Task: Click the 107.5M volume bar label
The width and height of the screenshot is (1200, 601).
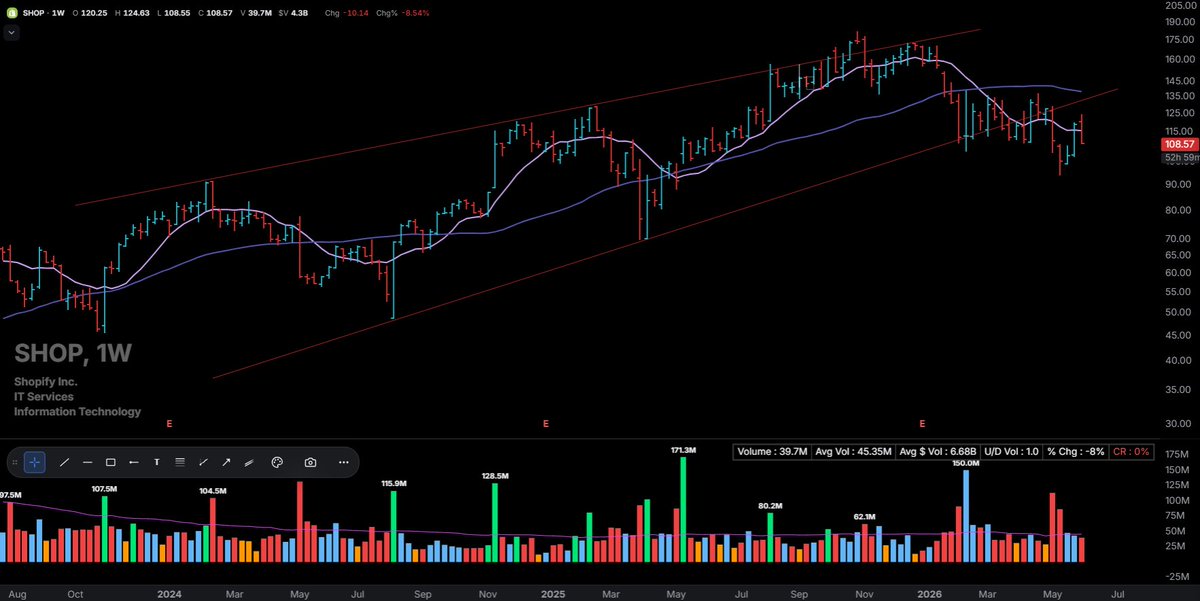Action: [104, 489]
